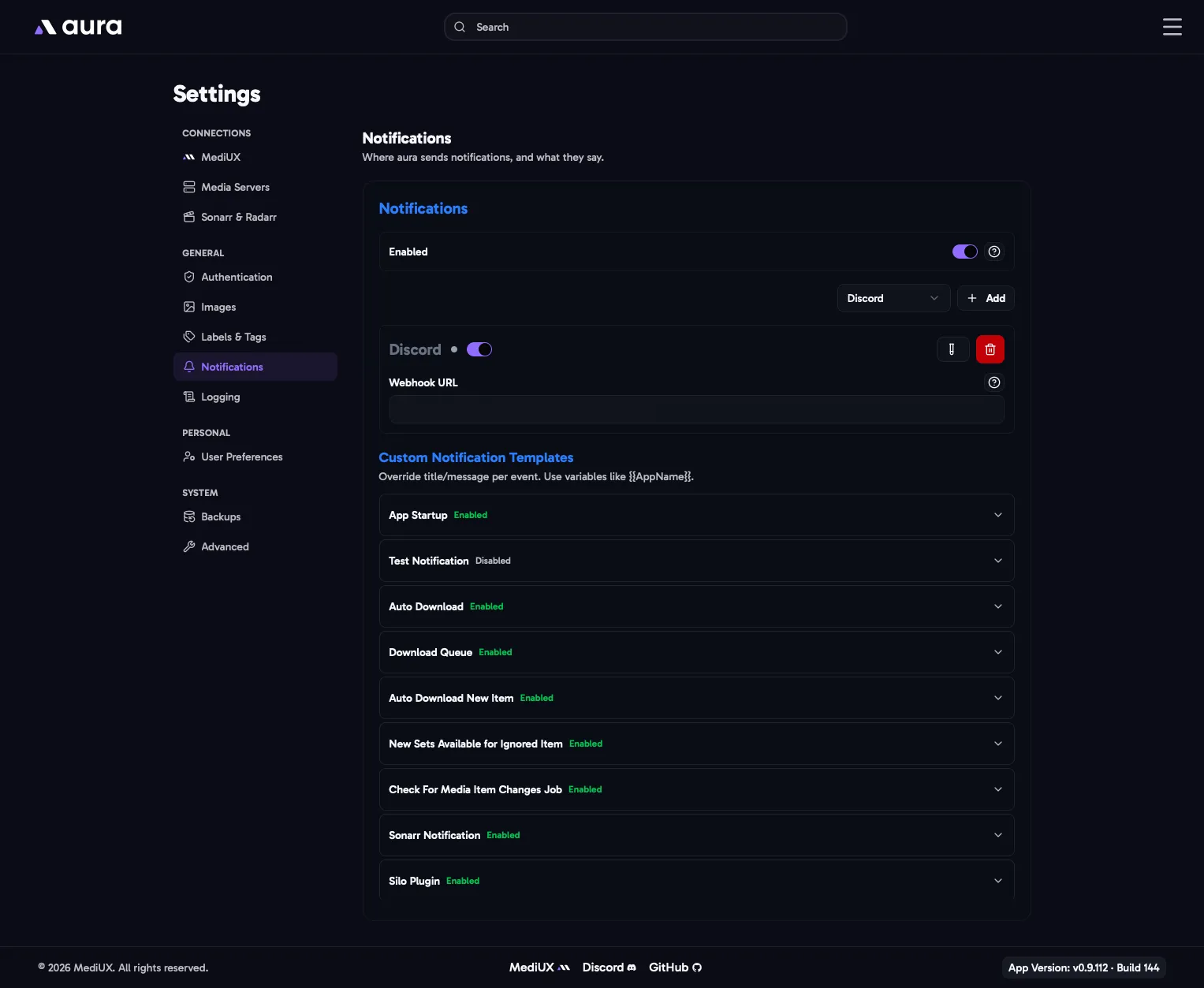Viewport: 1204px width, 988px height.
Task: Expand Auto Download New Item template
Action: pos(696,698)
